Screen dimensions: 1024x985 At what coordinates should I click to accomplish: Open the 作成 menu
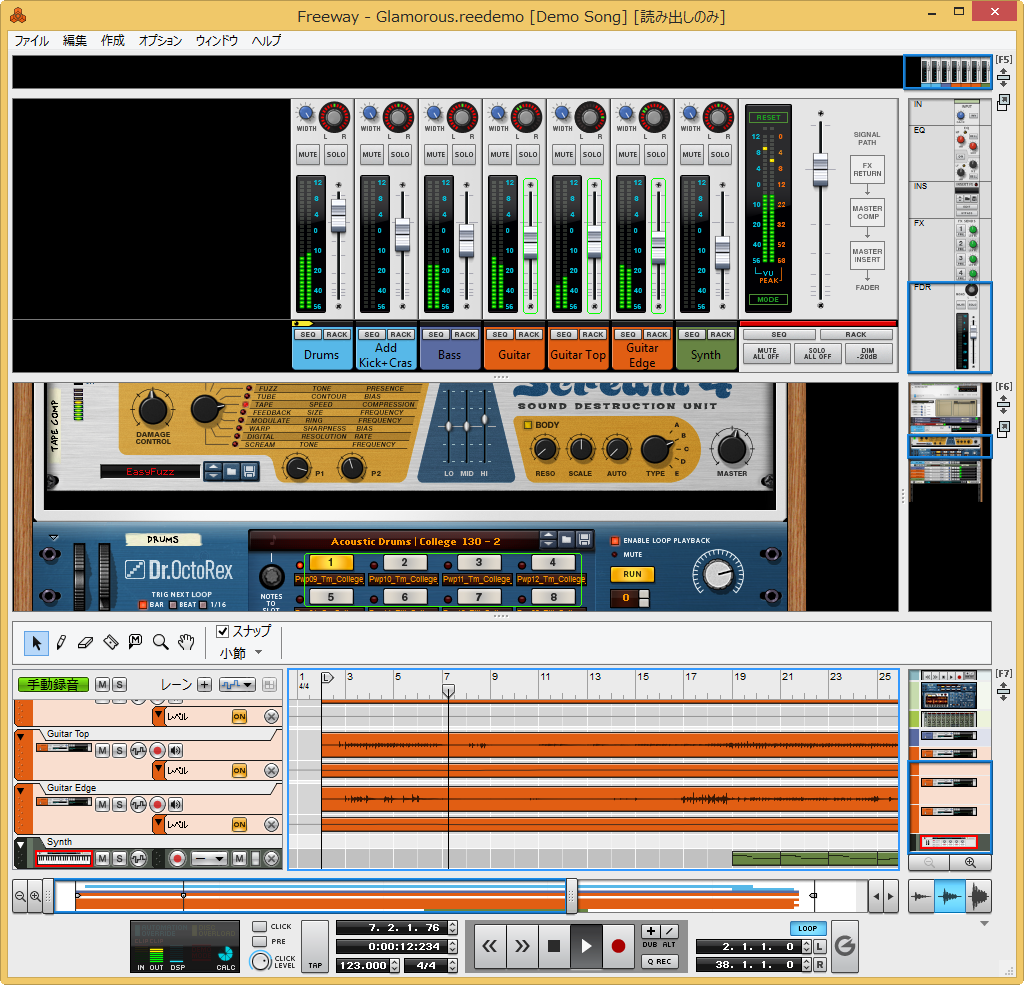tap(112, 40)
